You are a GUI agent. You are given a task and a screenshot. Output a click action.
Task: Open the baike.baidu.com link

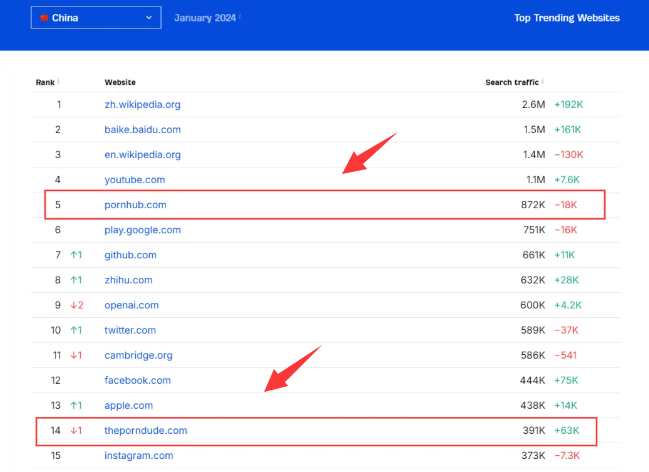tap(142, 130)
